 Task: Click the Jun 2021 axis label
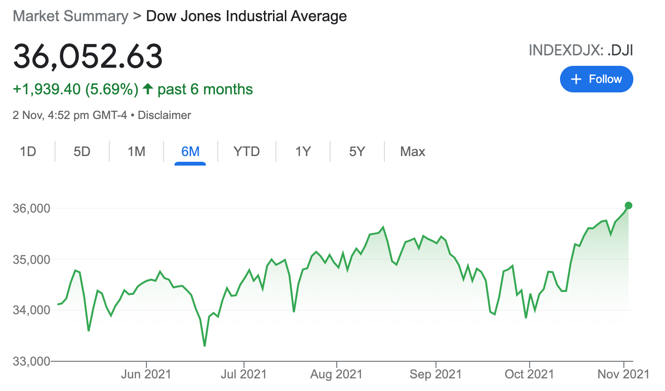click(x=146, y=374)
